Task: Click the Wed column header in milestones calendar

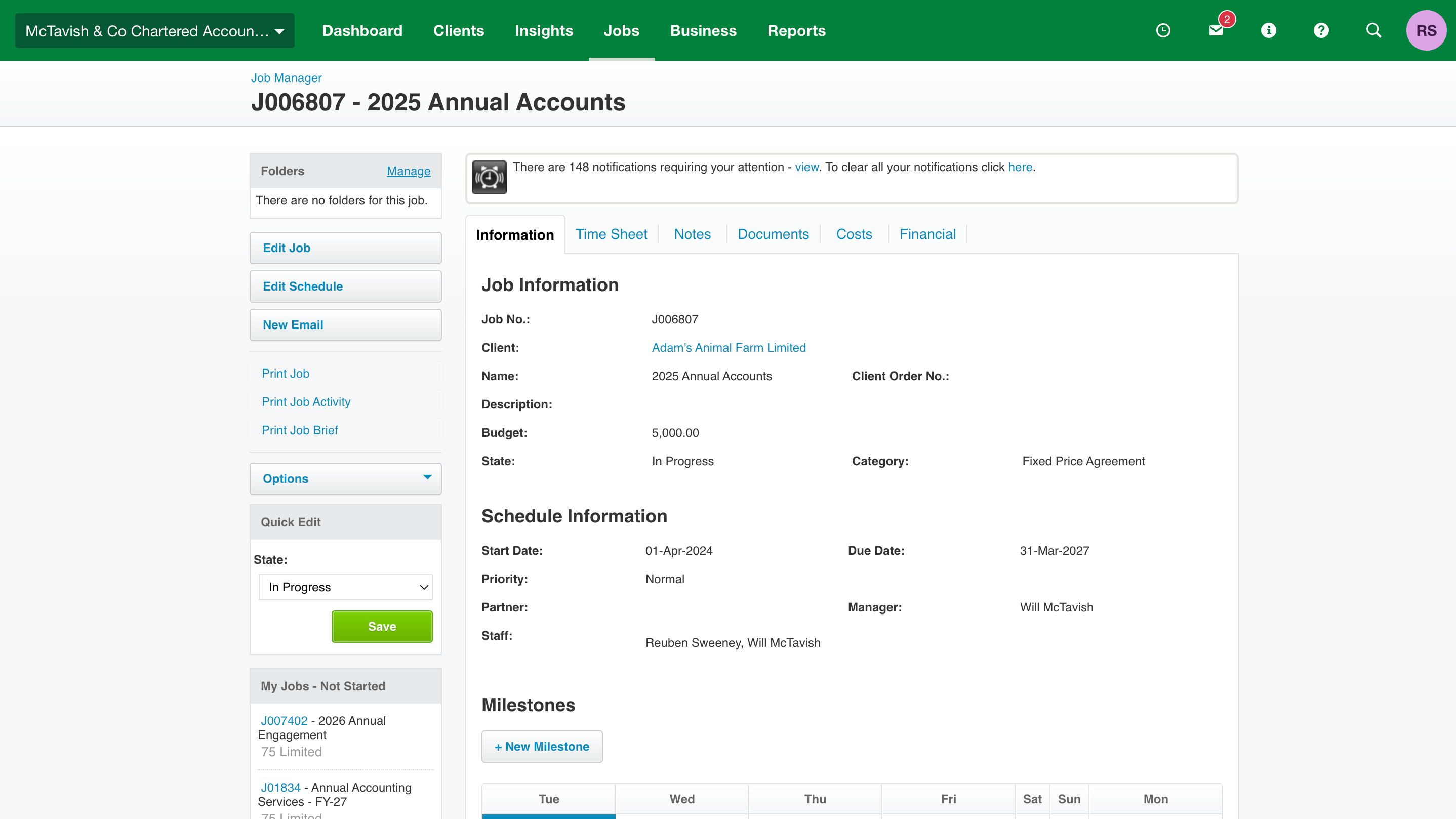Action: tap(681, 799)
